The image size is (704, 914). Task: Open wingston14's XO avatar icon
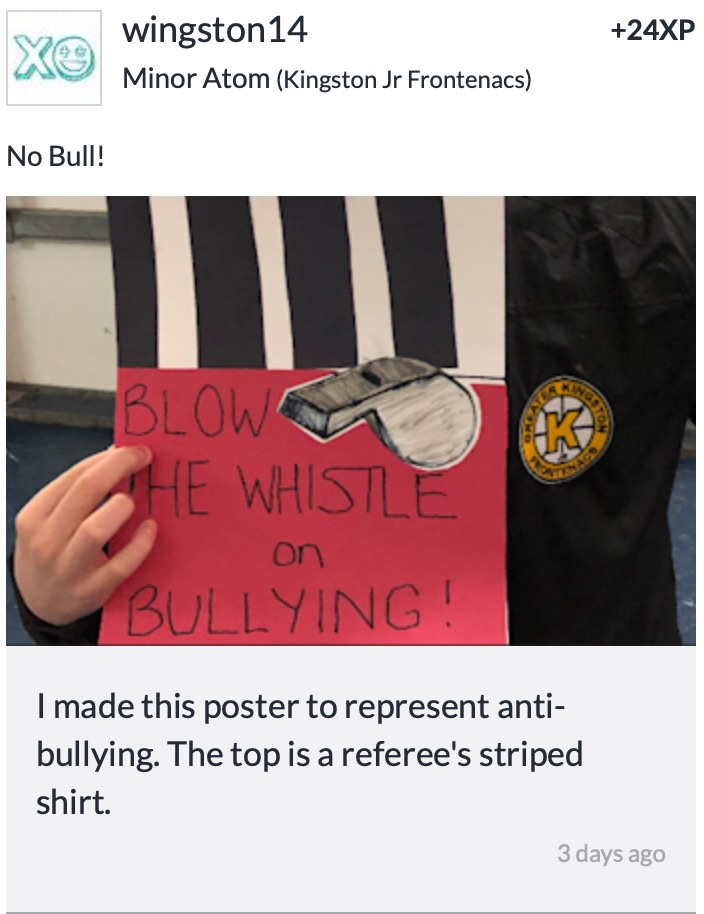(x=54, y=58)
